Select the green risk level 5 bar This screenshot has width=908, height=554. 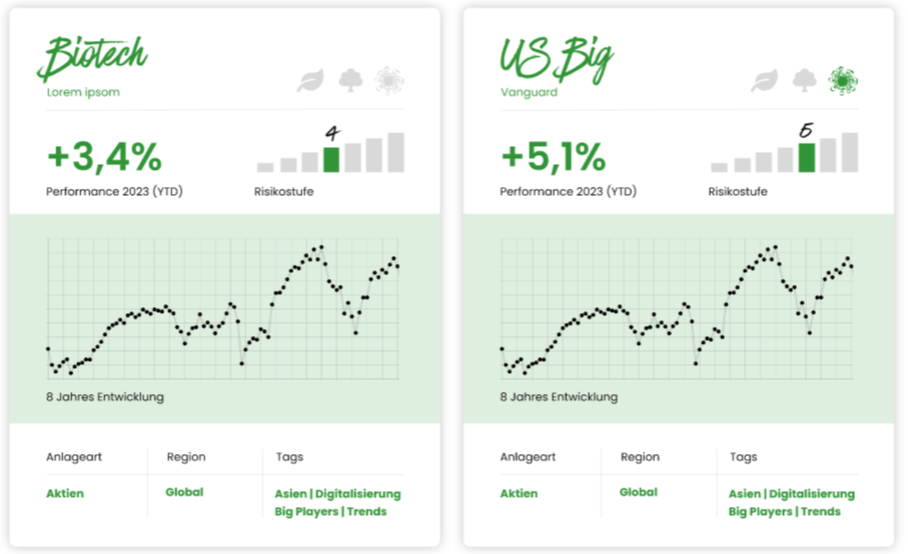tap(807, 157)
